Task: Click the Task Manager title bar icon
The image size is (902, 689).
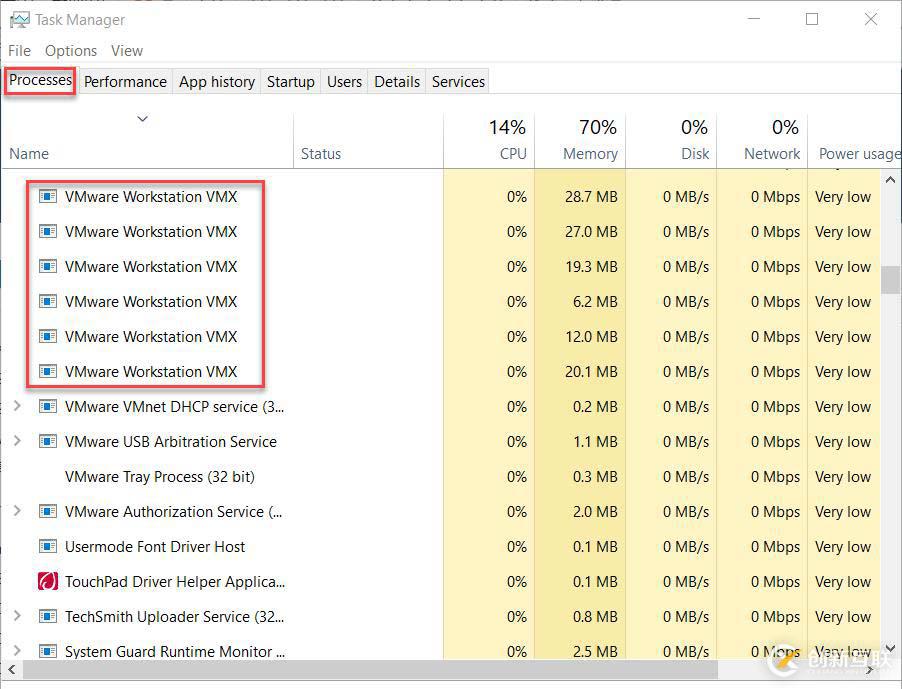Action: (x=19, y=20)
